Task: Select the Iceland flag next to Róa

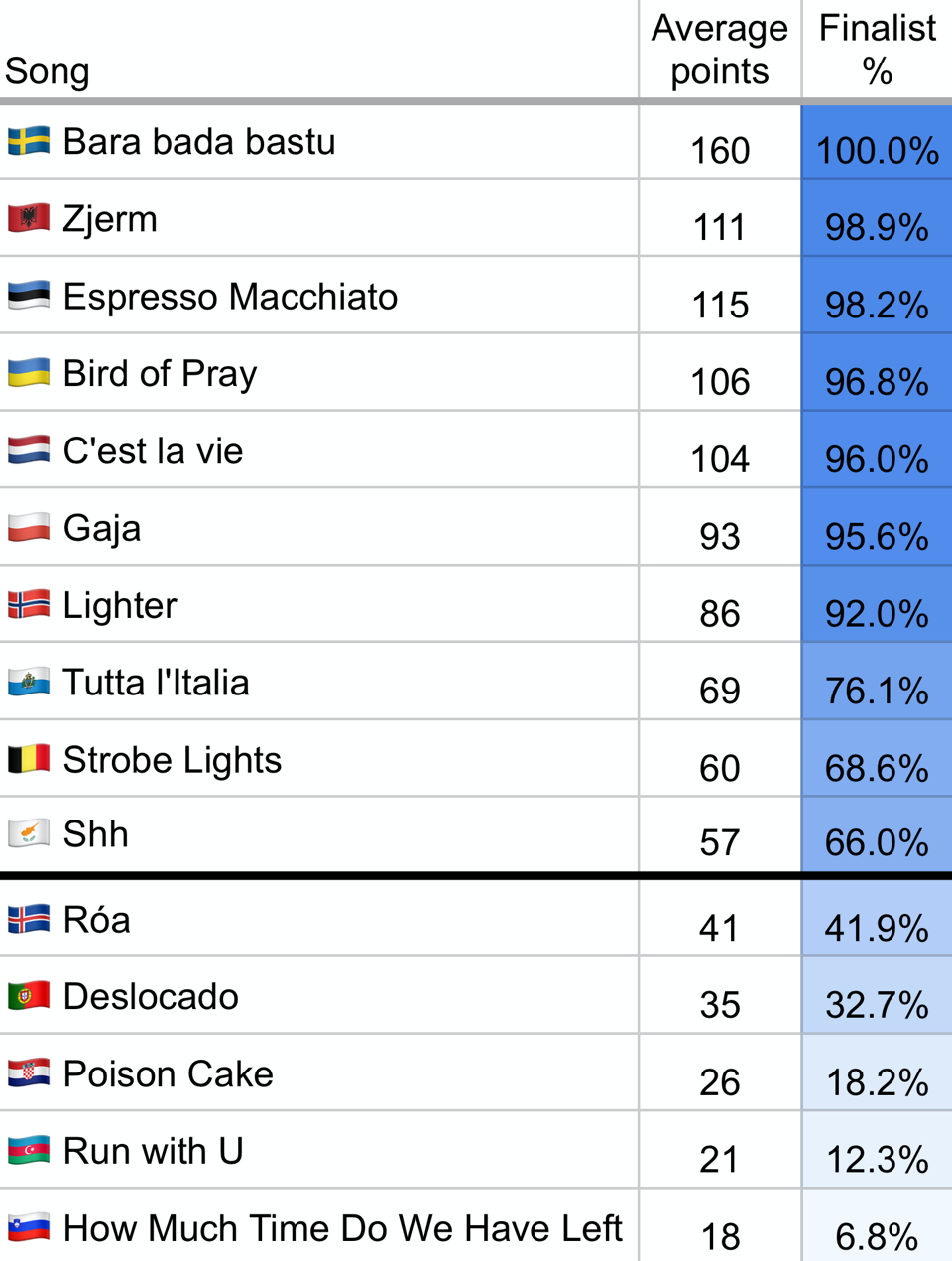Action: (29, 919)
